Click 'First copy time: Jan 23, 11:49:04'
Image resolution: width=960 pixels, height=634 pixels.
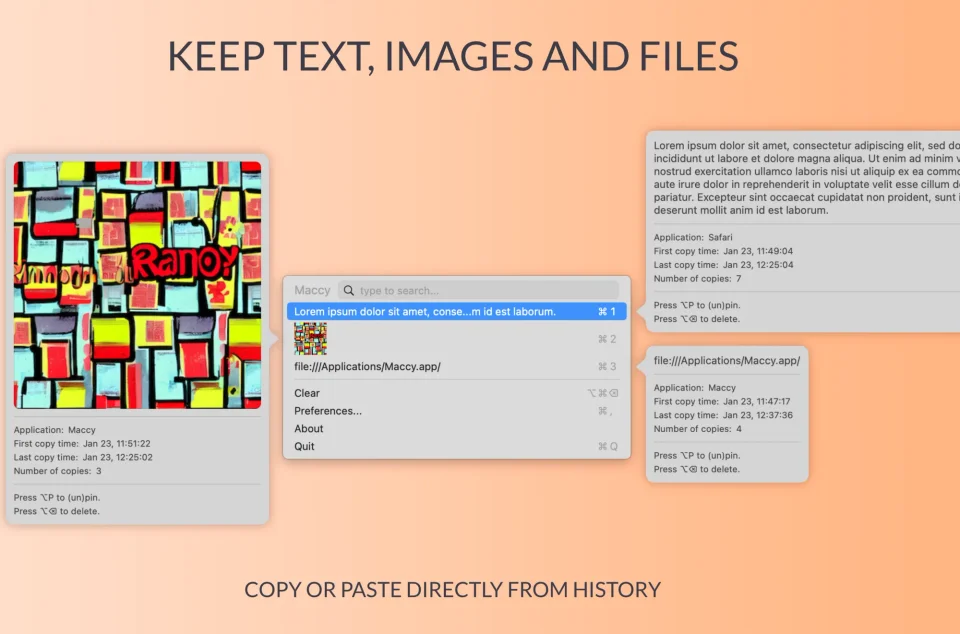[723, 251]
